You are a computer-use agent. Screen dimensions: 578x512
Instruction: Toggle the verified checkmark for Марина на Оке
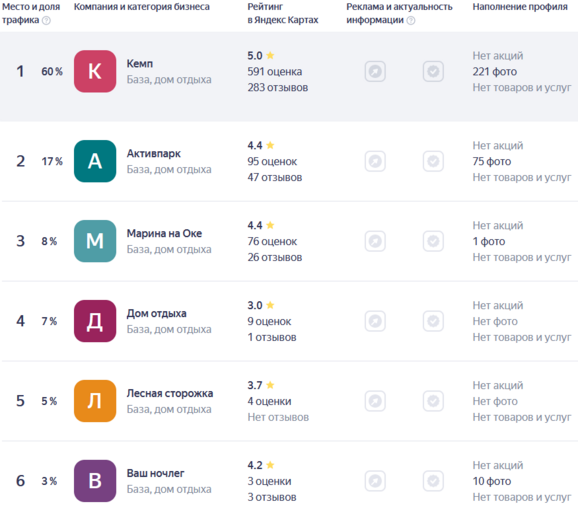click(433, 241)
